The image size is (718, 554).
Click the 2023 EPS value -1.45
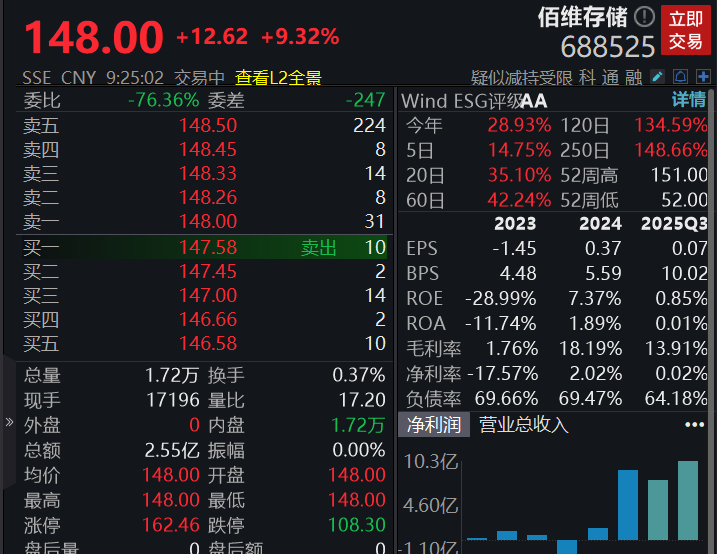514,249
